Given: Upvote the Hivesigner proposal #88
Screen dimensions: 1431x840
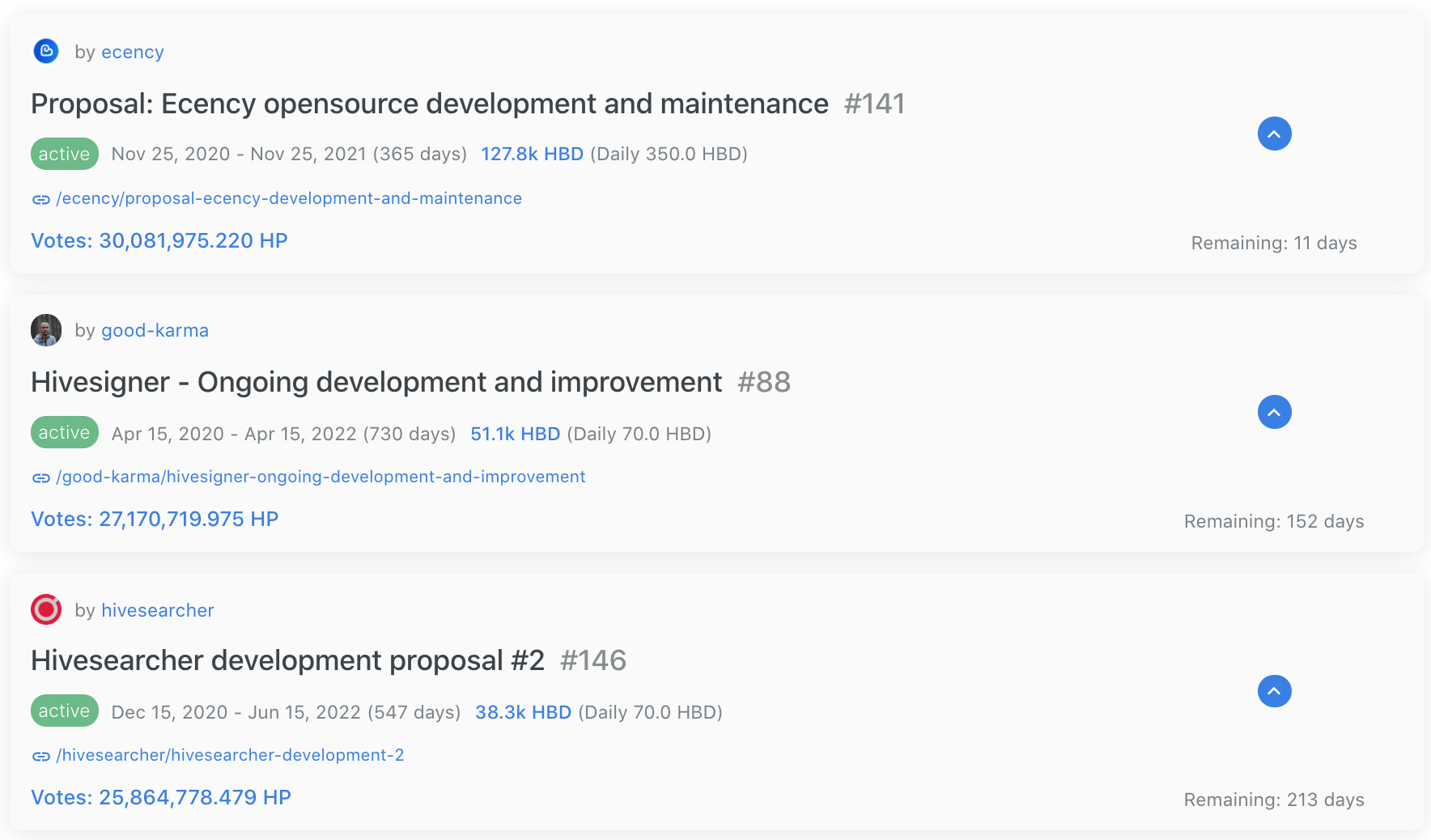Looking at the screenshot, I should [1274, 412].
